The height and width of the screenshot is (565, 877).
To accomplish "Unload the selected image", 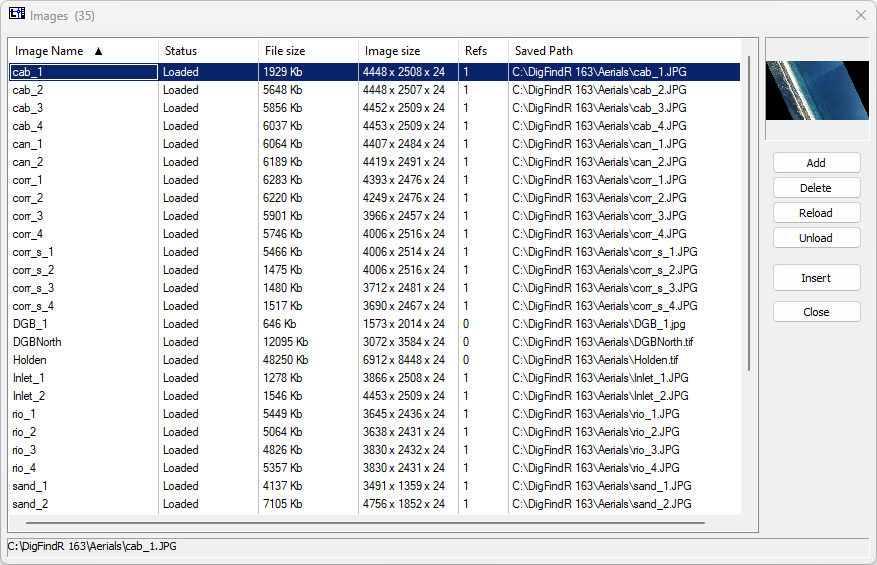I will [817, 238].
